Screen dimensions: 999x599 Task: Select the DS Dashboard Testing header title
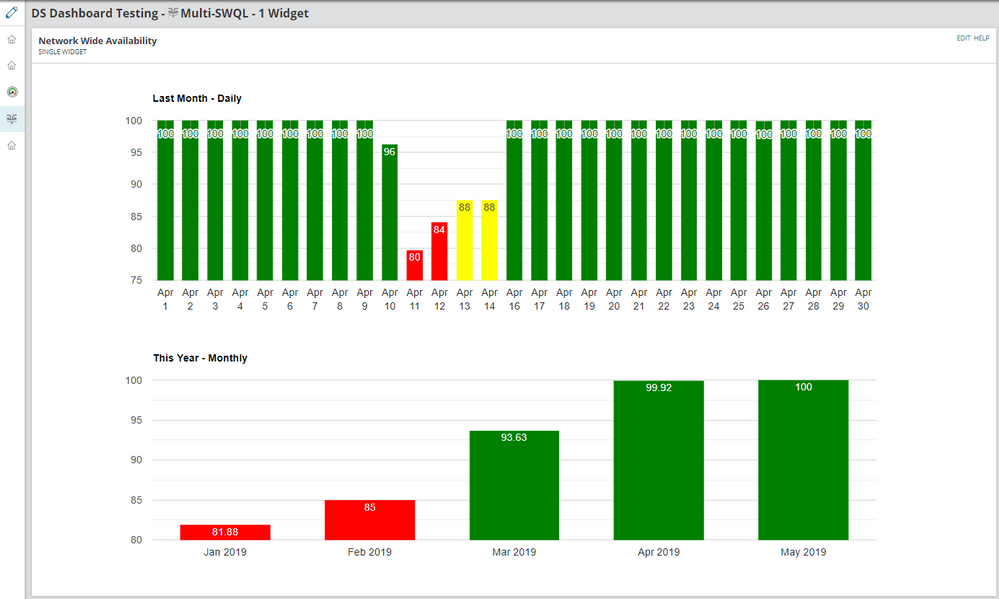point(100,13)
